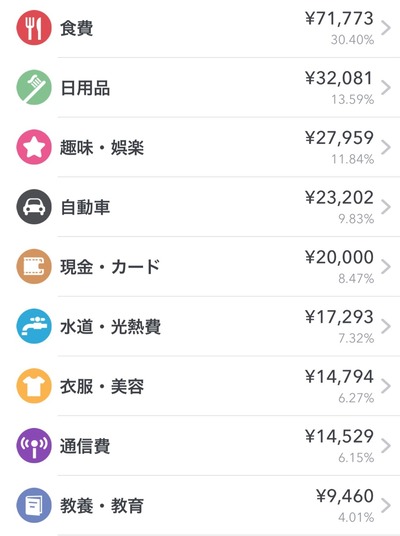
Task: Tap the brown wallet 現金・カード icon
Action: tap(34, 266)
